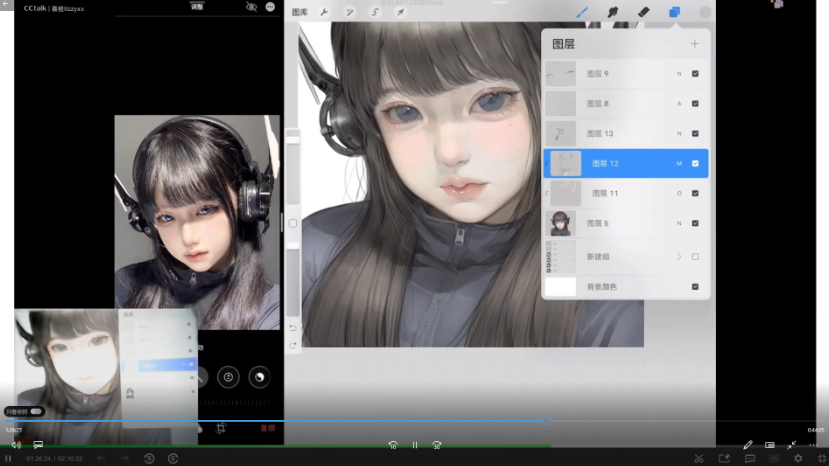Select 背景颜色 white thumbnail
This screenshot has height=466, width=829.
click(560, 287)
